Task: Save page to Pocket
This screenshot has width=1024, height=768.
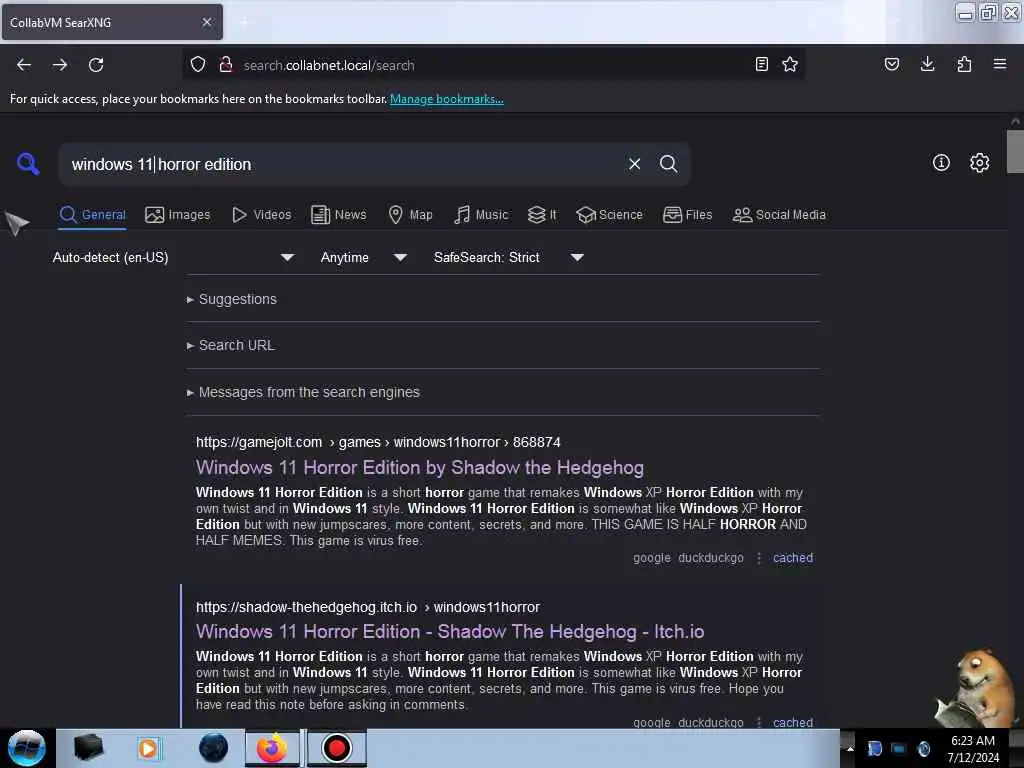Action: [891, 64]
